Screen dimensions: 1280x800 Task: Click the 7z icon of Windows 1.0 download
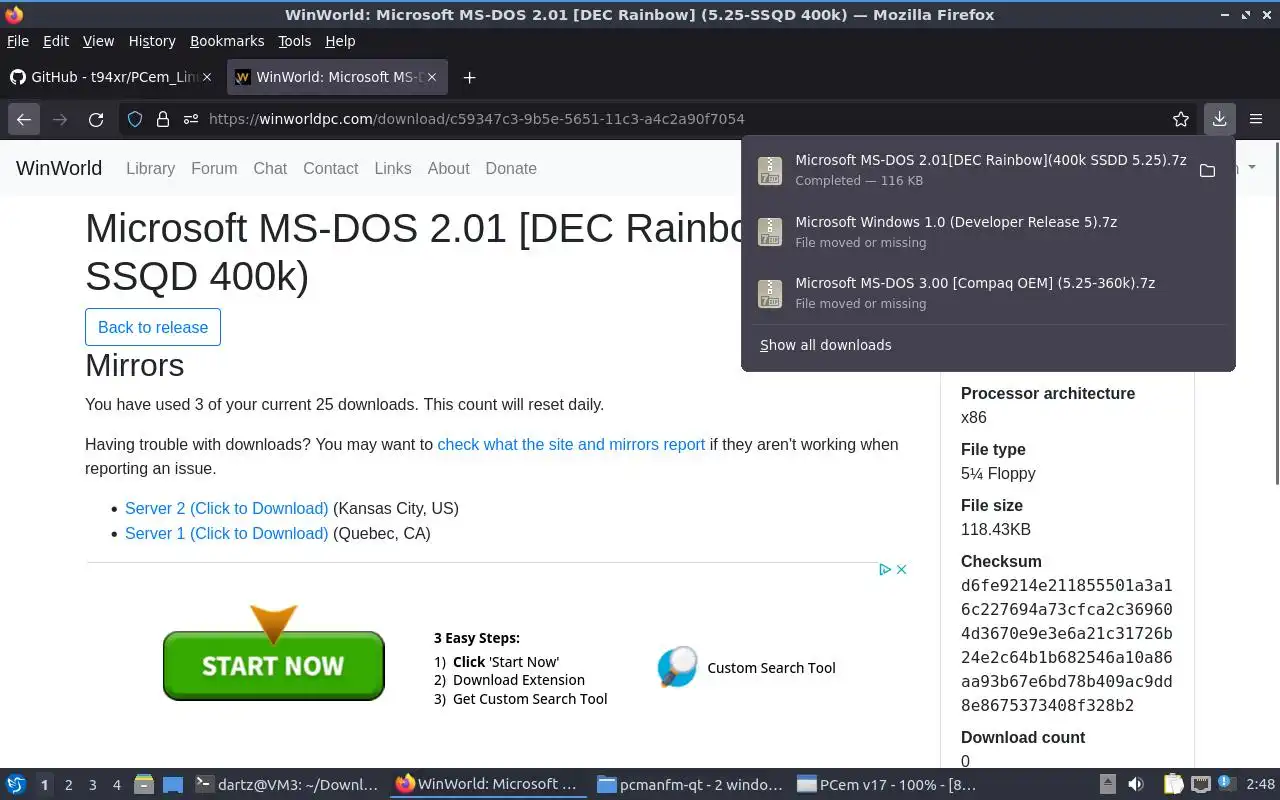[x=770, y=232]
